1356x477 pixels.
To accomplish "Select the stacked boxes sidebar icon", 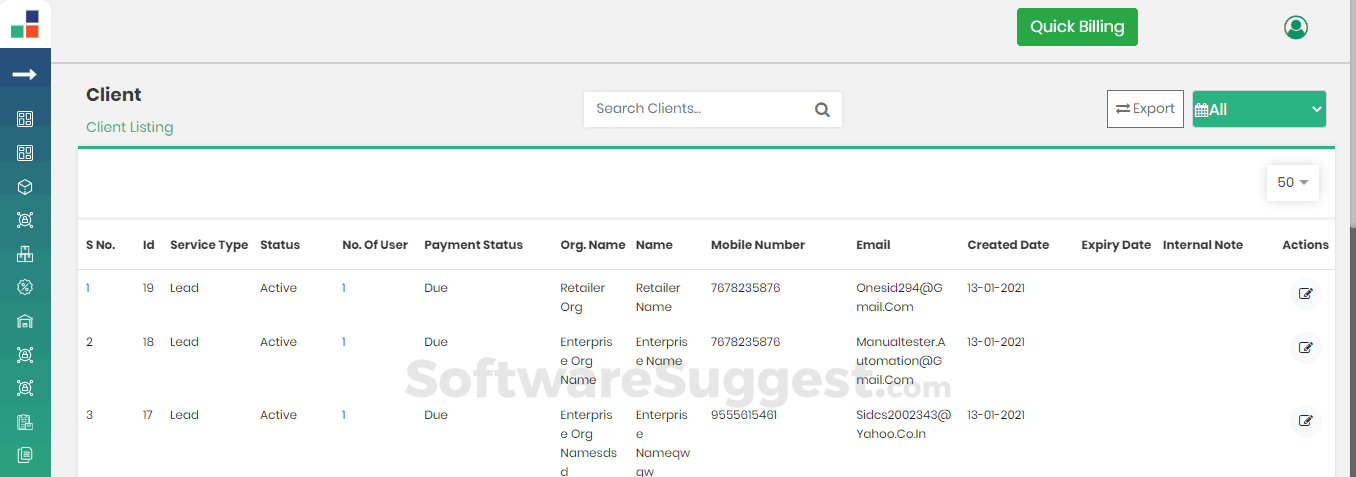I will pos(25,254).
